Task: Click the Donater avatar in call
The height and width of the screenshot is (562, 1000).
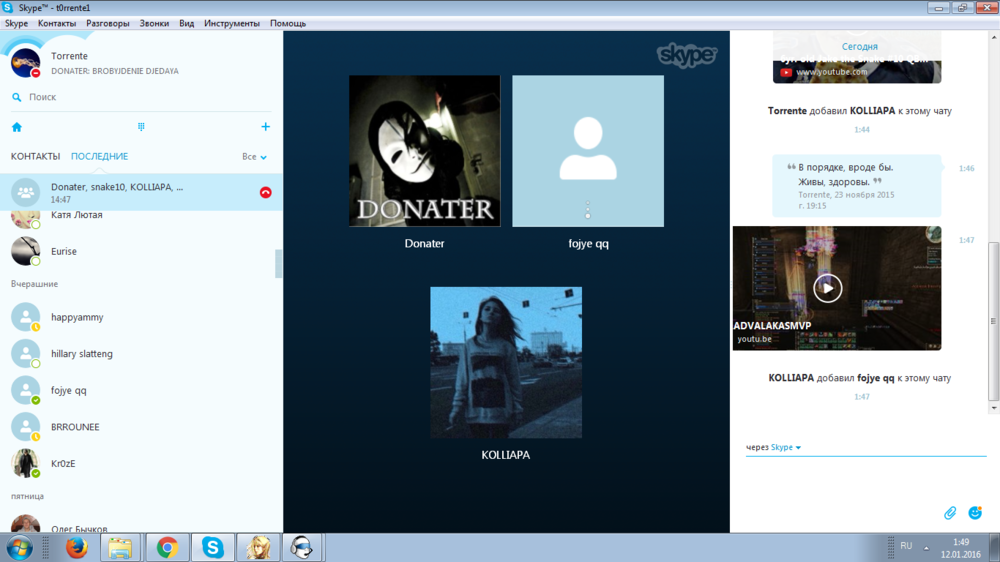Action: point(424,151)
